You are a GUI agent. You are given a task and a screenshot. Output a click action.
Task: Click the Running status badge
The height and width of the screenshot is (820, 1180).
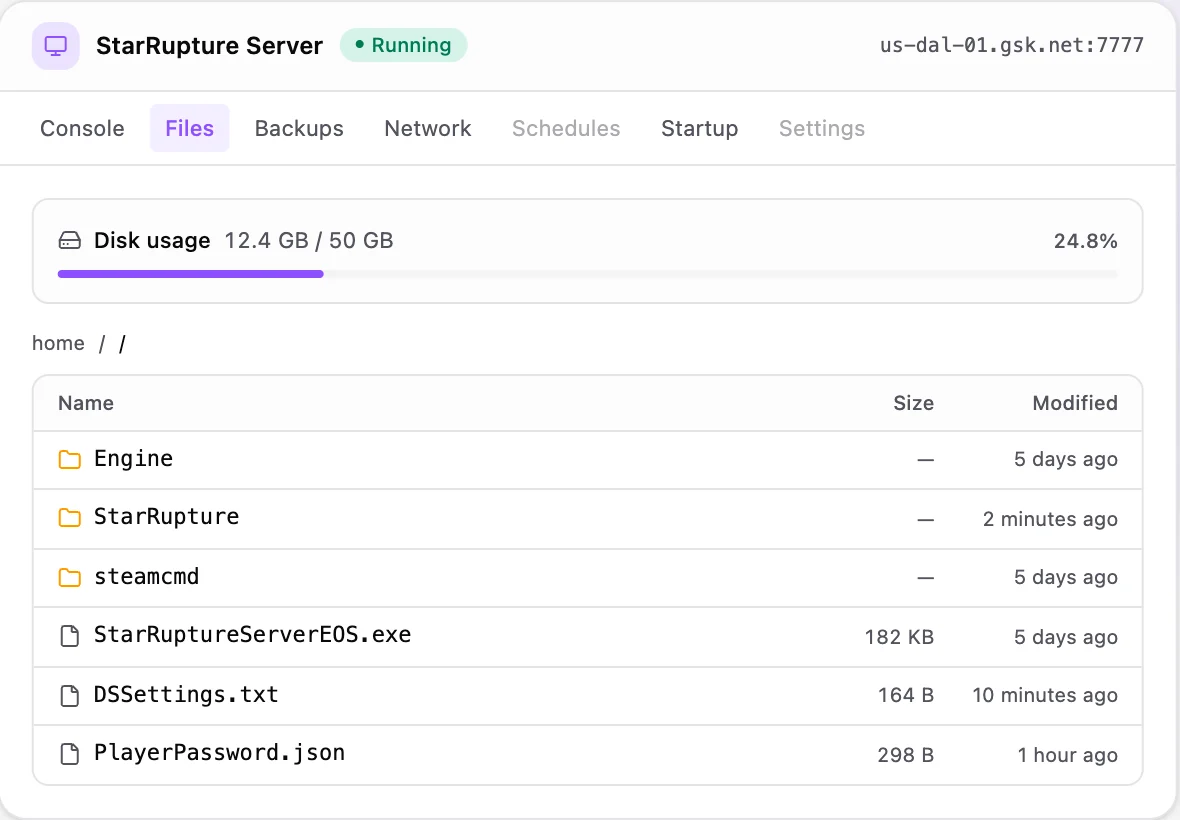403,45
